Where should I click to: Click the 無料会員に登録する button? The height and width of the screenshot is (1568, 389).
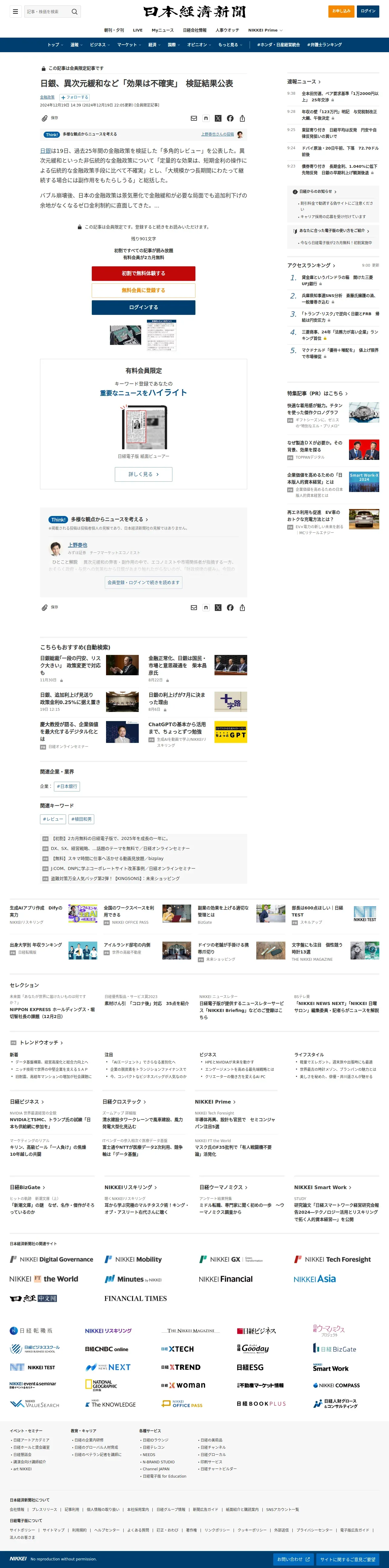pyautogui.click(x=143, y=290)
